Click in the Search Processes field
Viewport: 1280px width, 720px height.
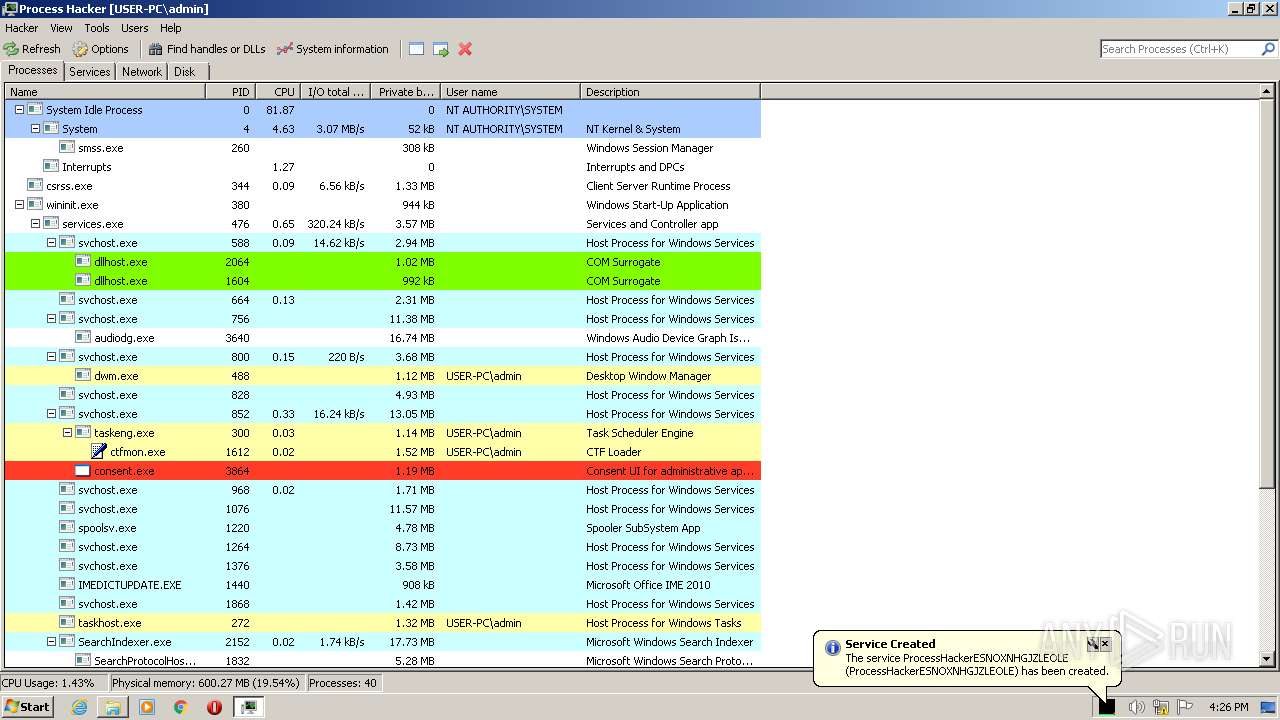pyautogui.click(x=1180, y=49)
